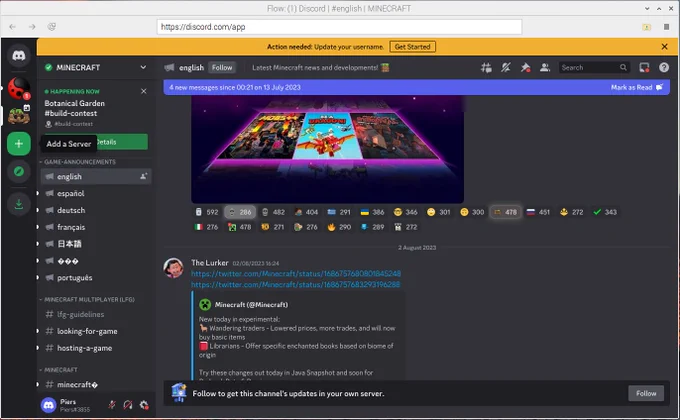Open Discord direct messages home icon
The width and height of the screenshot is (680, 420).
19,55
